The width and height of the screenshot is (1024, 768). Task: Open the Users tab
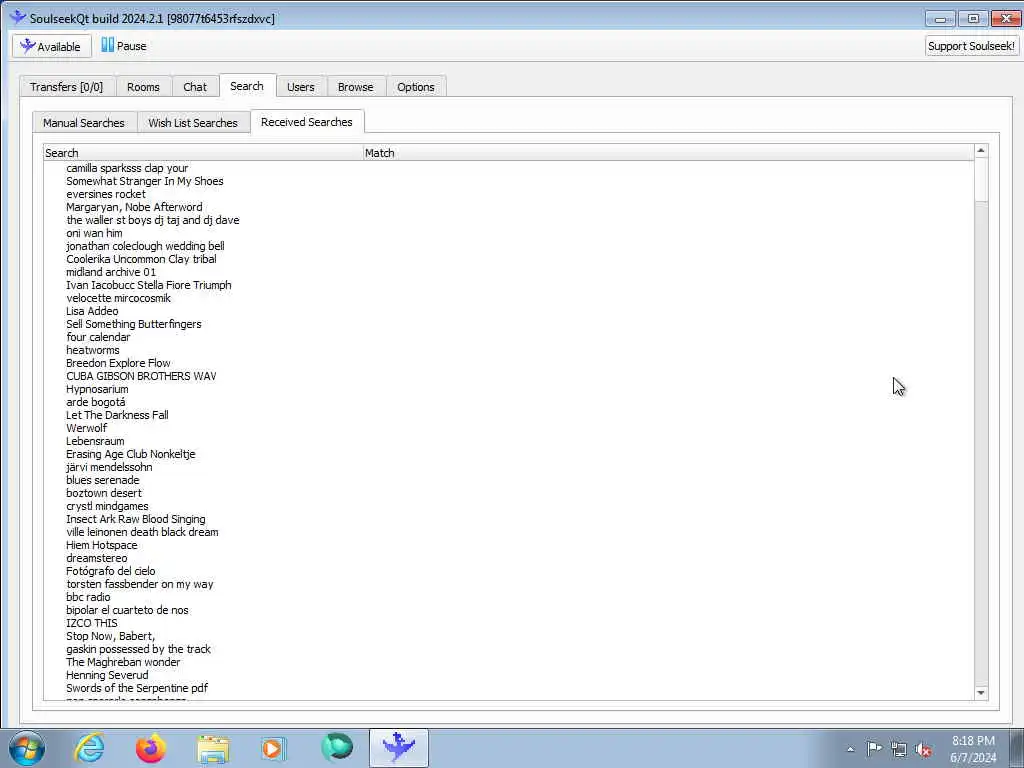point(300,87)
